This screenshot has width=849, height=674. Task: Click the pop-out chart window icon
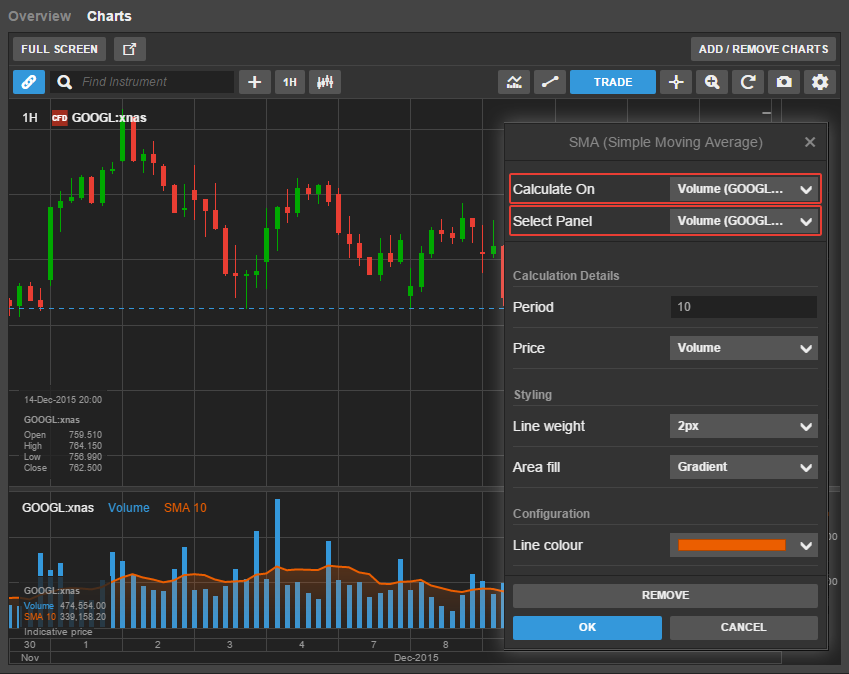coord(130,49)
